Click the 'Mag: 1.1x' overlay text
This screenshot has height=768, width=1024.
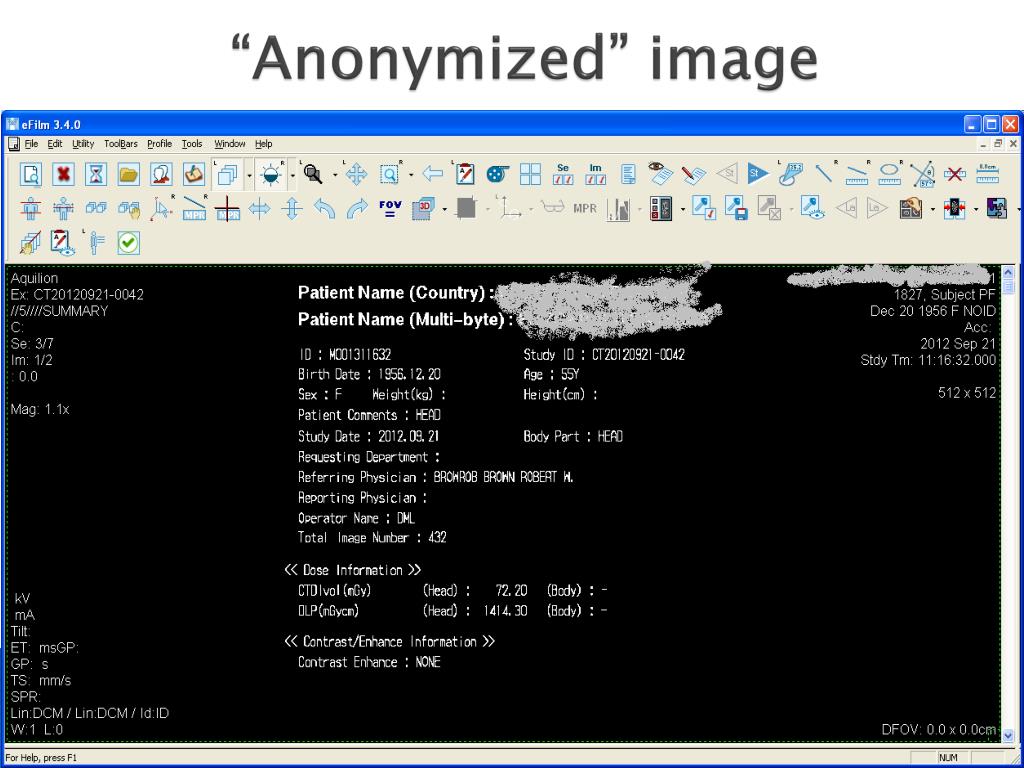[40, 409]
